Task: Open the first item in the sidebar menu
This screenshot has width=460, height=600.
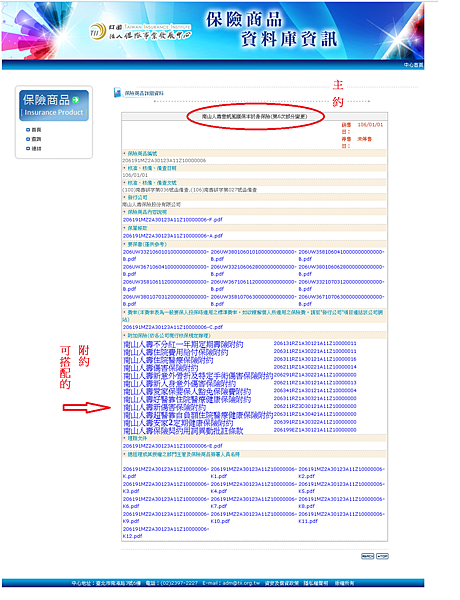Action: point(34,130)
